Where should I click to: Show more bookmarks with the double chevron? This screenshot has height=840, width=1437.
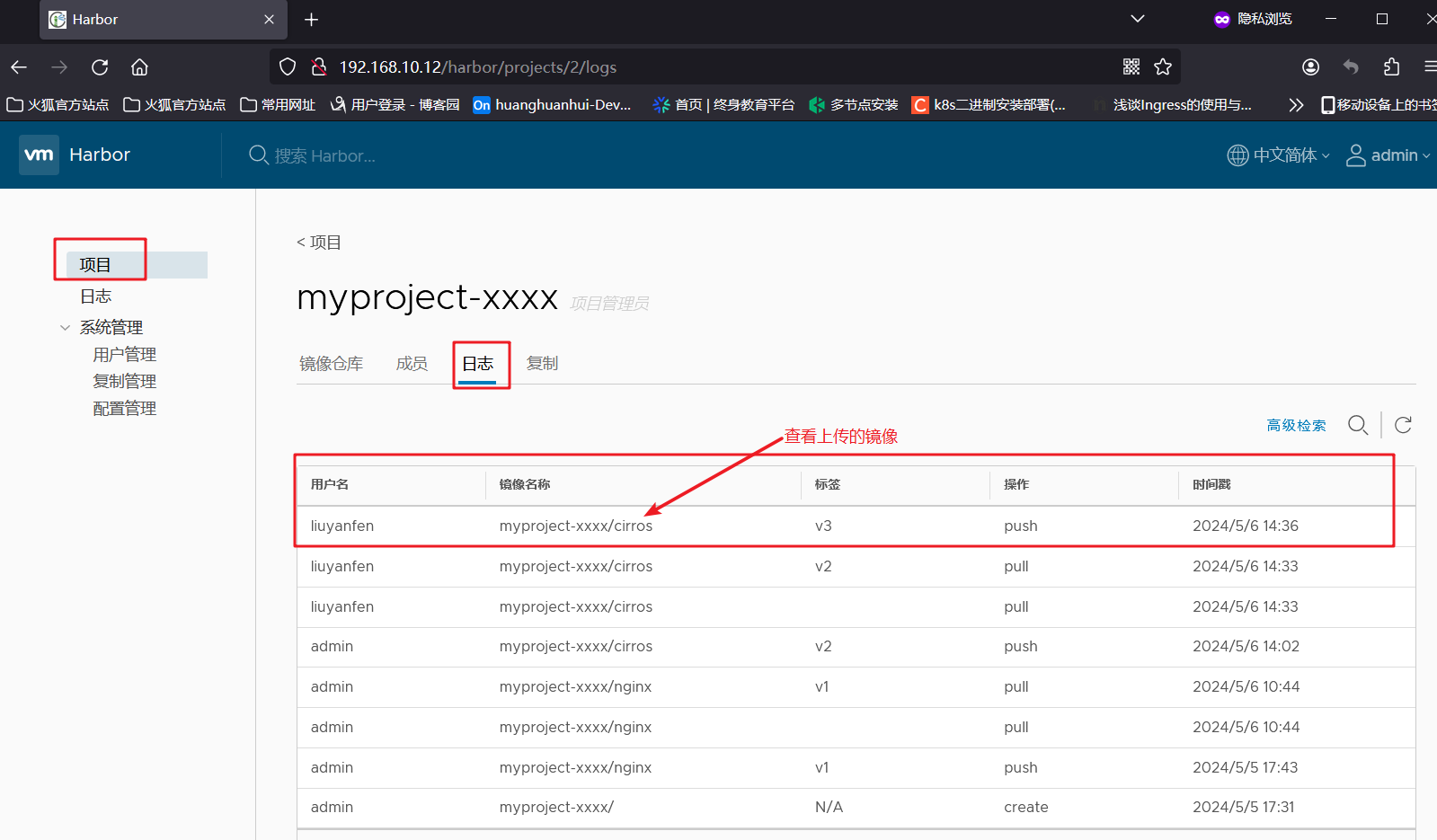[1296, 105]
